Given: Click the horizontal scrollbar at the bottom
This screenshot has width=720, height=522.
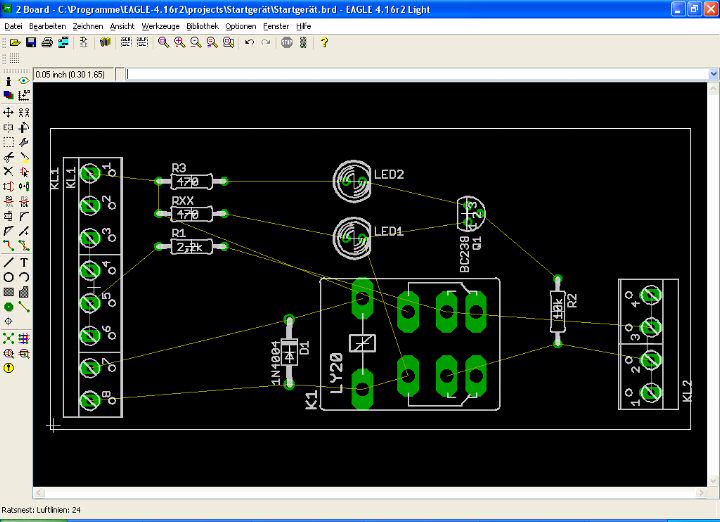Looking at the screenshot, I should [x=370, y=494].
